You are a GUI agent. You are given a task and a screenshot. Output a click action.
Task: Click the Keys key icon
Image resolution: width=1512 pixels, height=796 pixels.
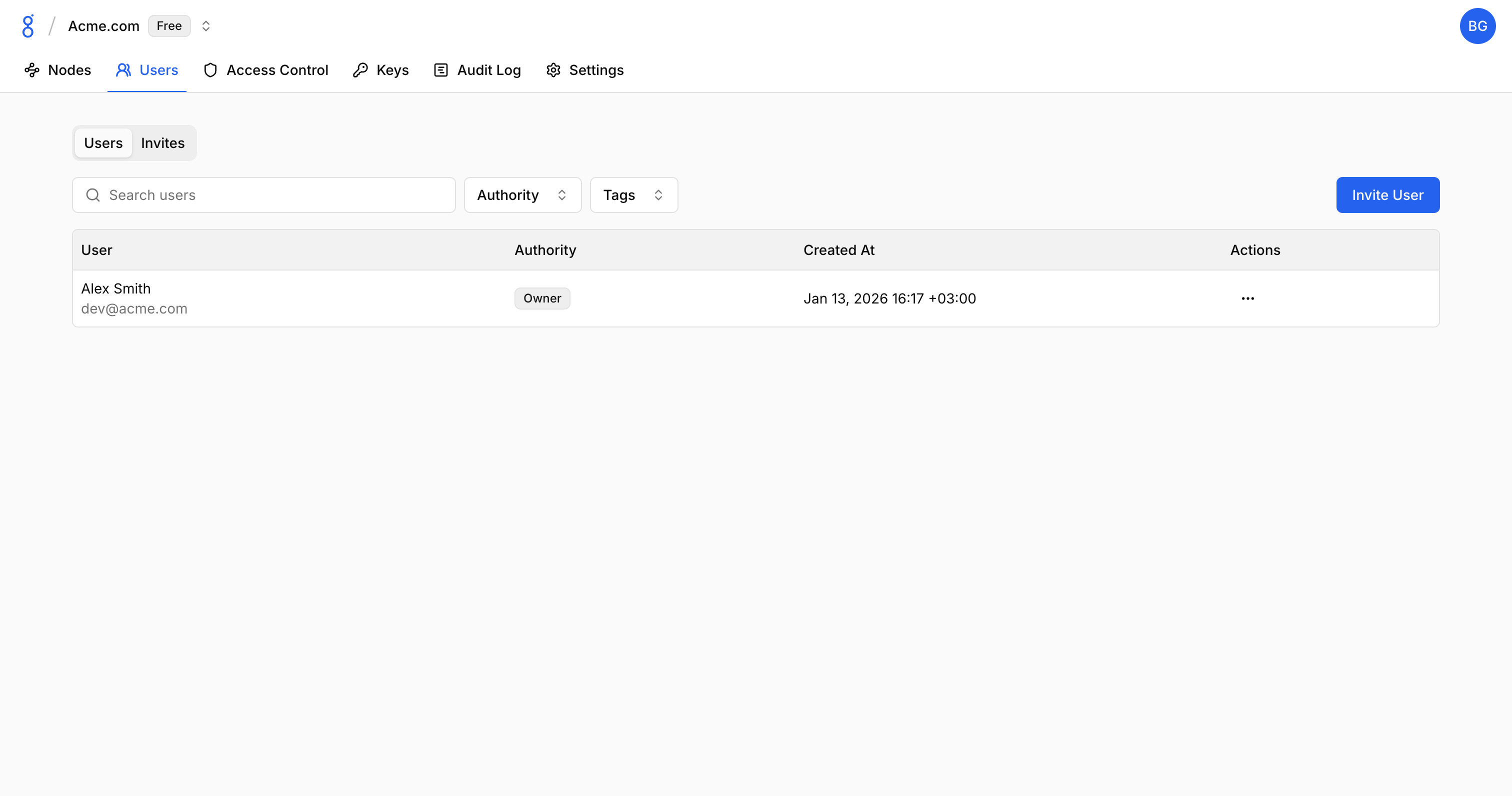click(360, 70)
